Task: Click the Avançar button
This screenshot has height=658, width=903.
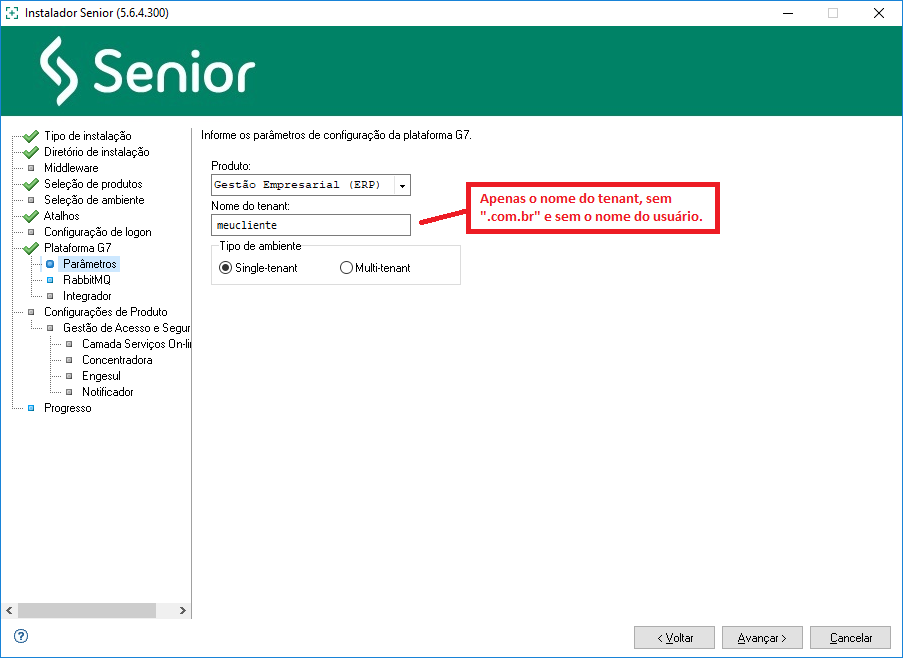Action: (762, 638)
